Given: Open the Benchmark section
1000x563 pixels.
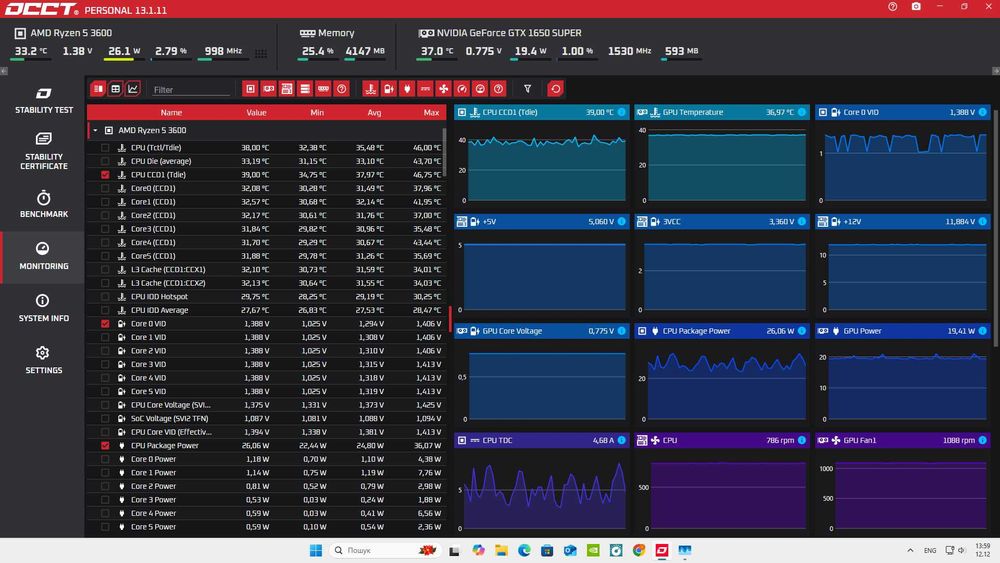Looking at the screenshot, I should pyautogui.click(x=43, y=204).
